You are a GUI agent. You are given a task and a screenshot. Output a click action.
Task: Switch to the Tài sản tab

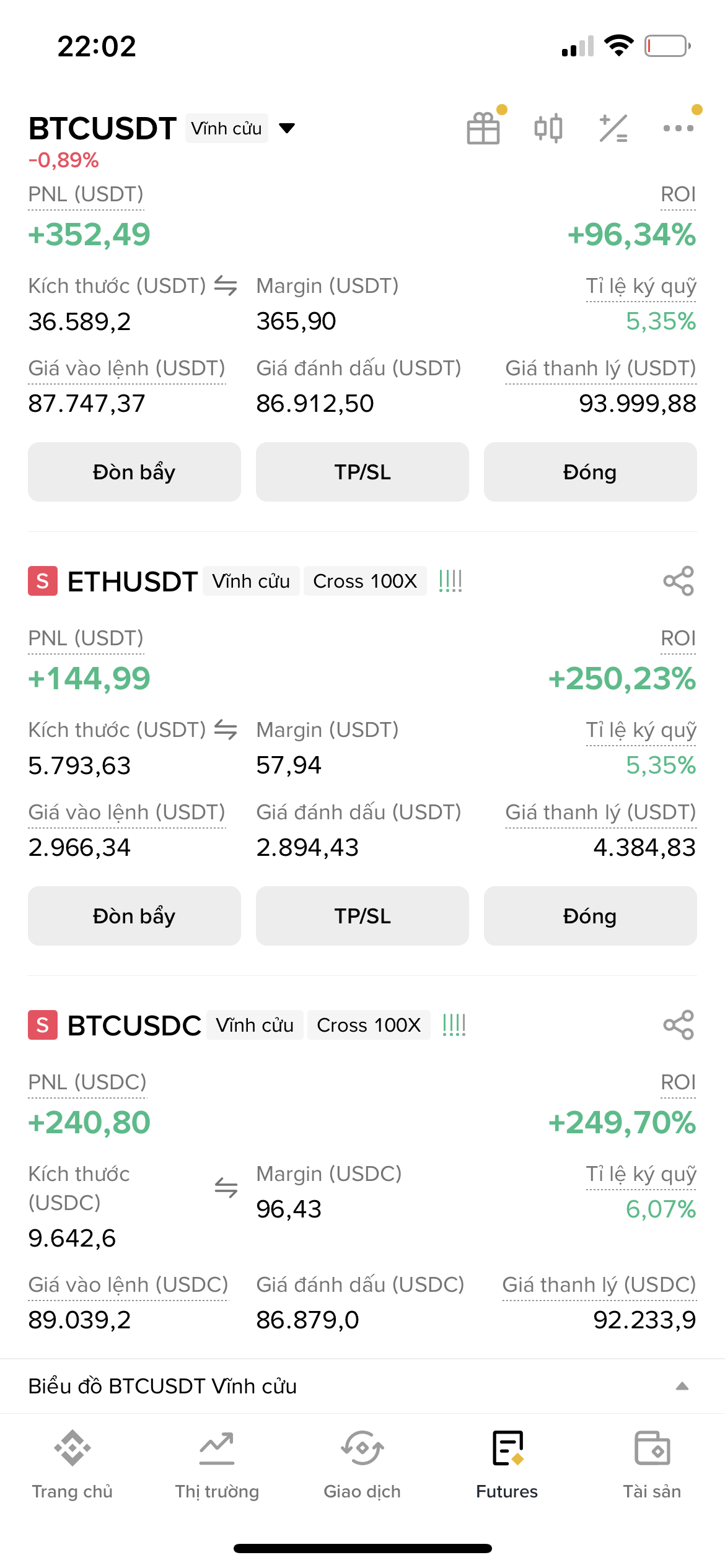[x=652, y=1464]
